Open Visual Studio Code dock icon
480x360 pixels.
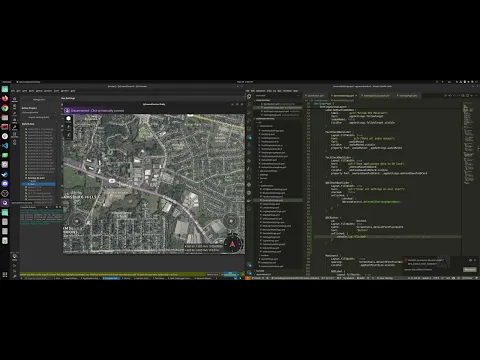coord(5,146)
